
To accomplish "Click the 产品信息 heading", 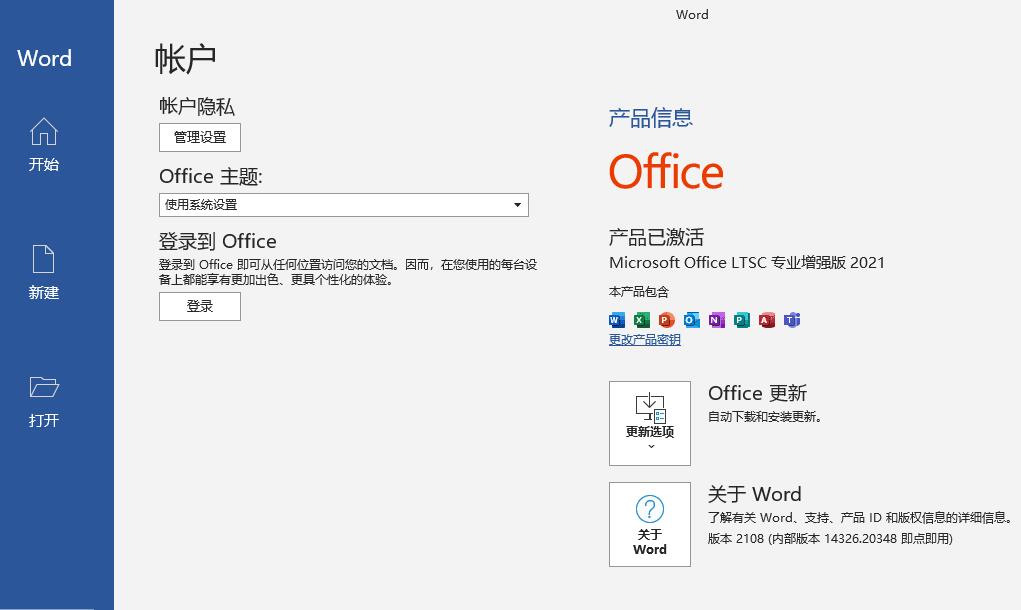I will pos(650,118).
